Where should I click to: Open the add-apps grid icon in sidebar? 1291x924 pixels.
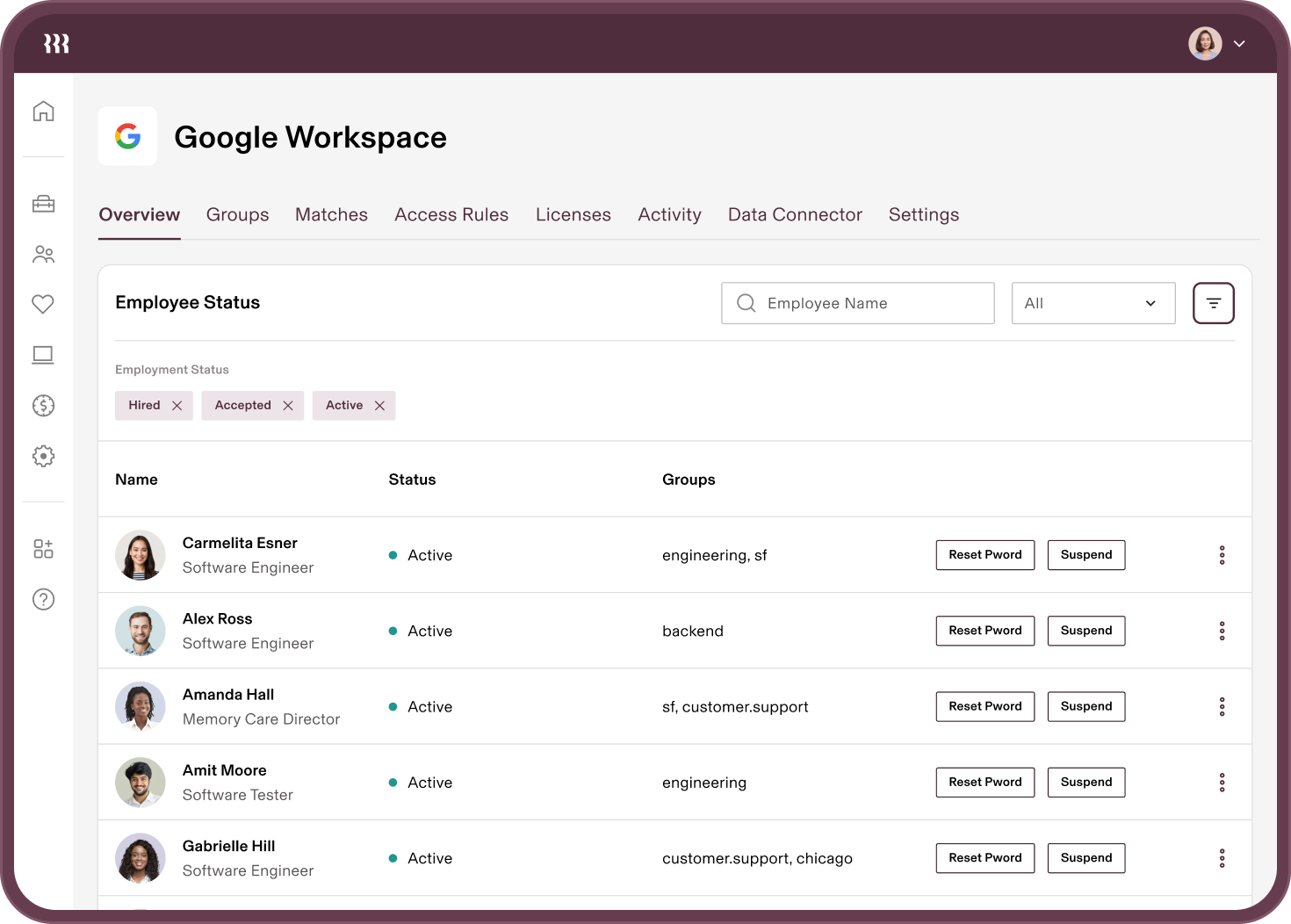coord(43,549)
